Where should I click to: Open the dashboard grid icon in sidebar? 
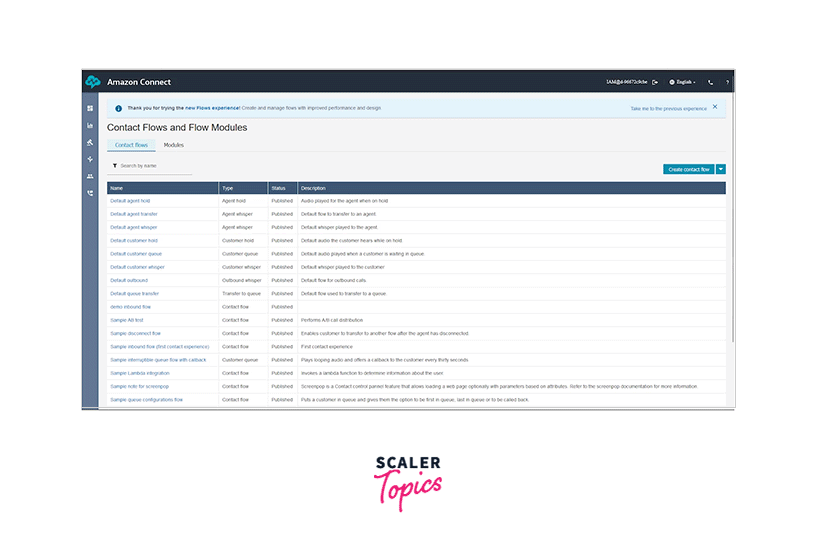point(90,108)
